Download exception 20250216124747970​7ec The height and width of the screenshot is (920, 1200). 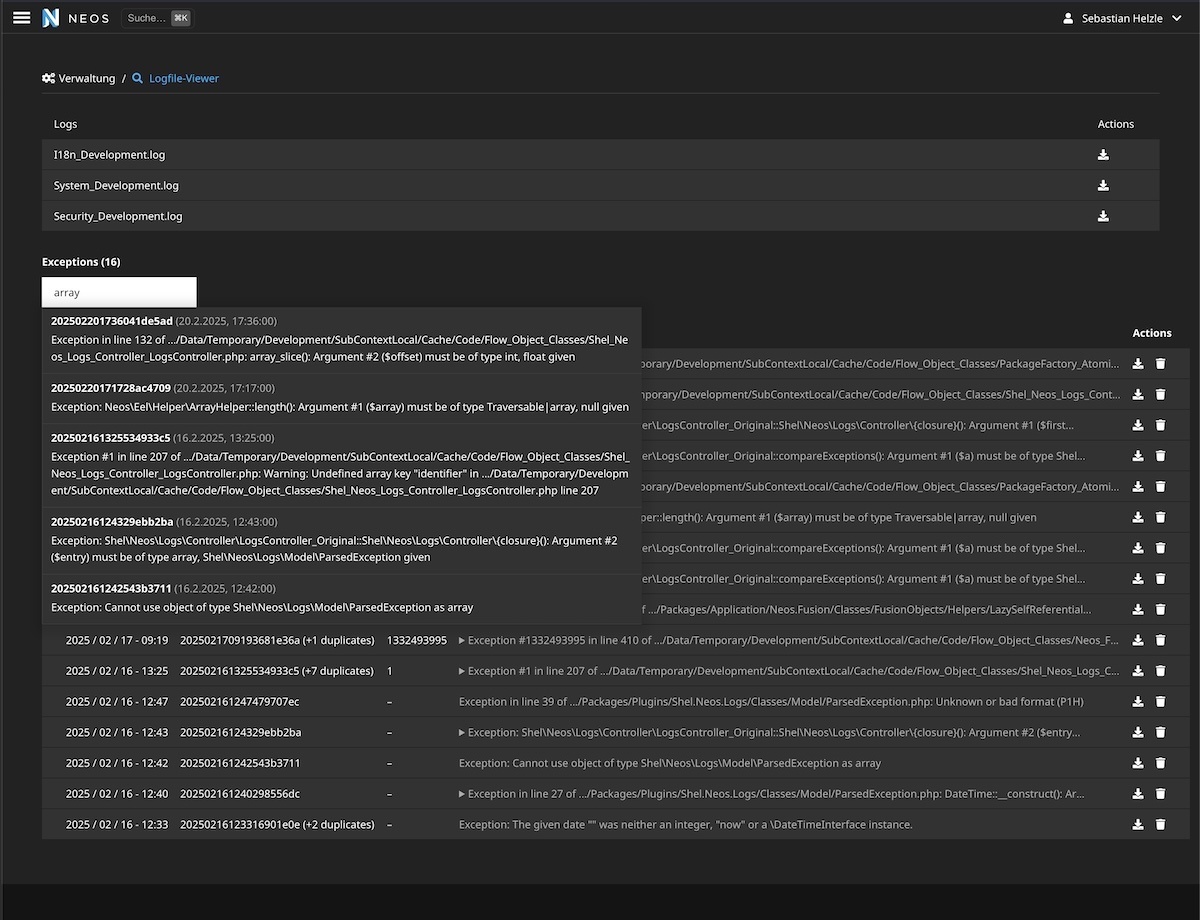coord(1138,702)
